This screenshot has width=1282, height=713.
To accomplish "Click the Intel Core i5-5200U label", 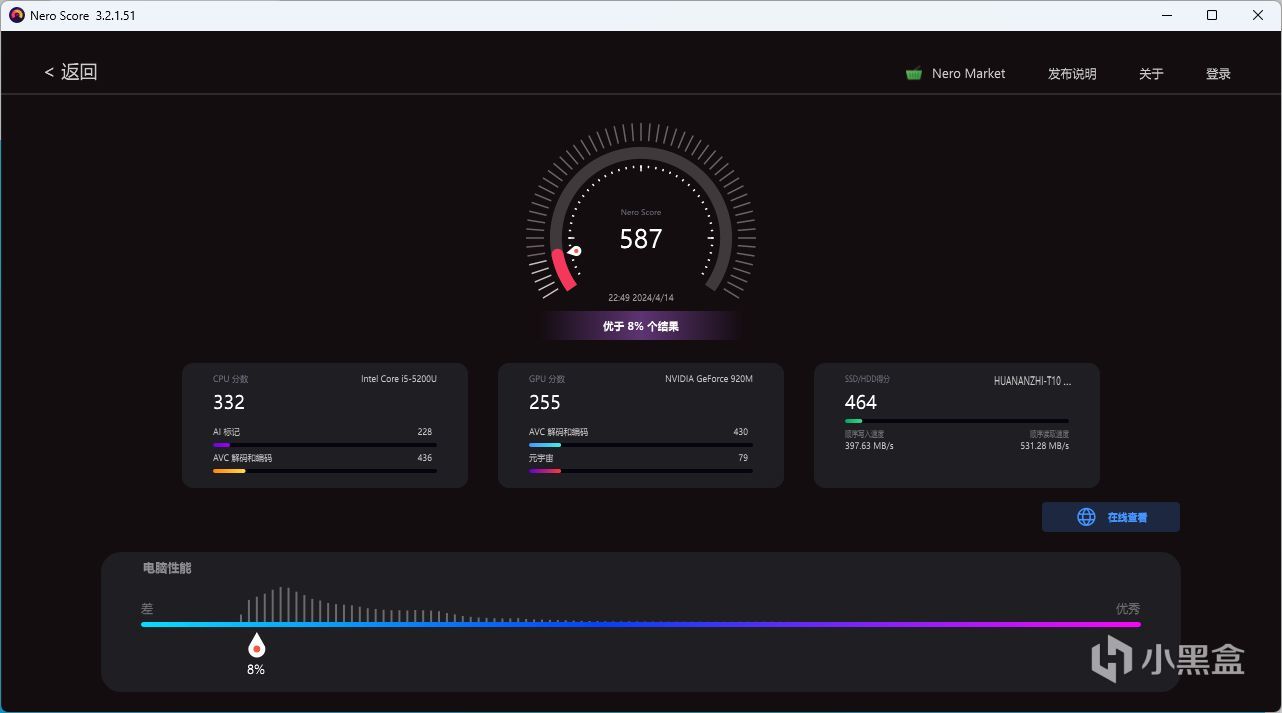I will tap(399, 379).
